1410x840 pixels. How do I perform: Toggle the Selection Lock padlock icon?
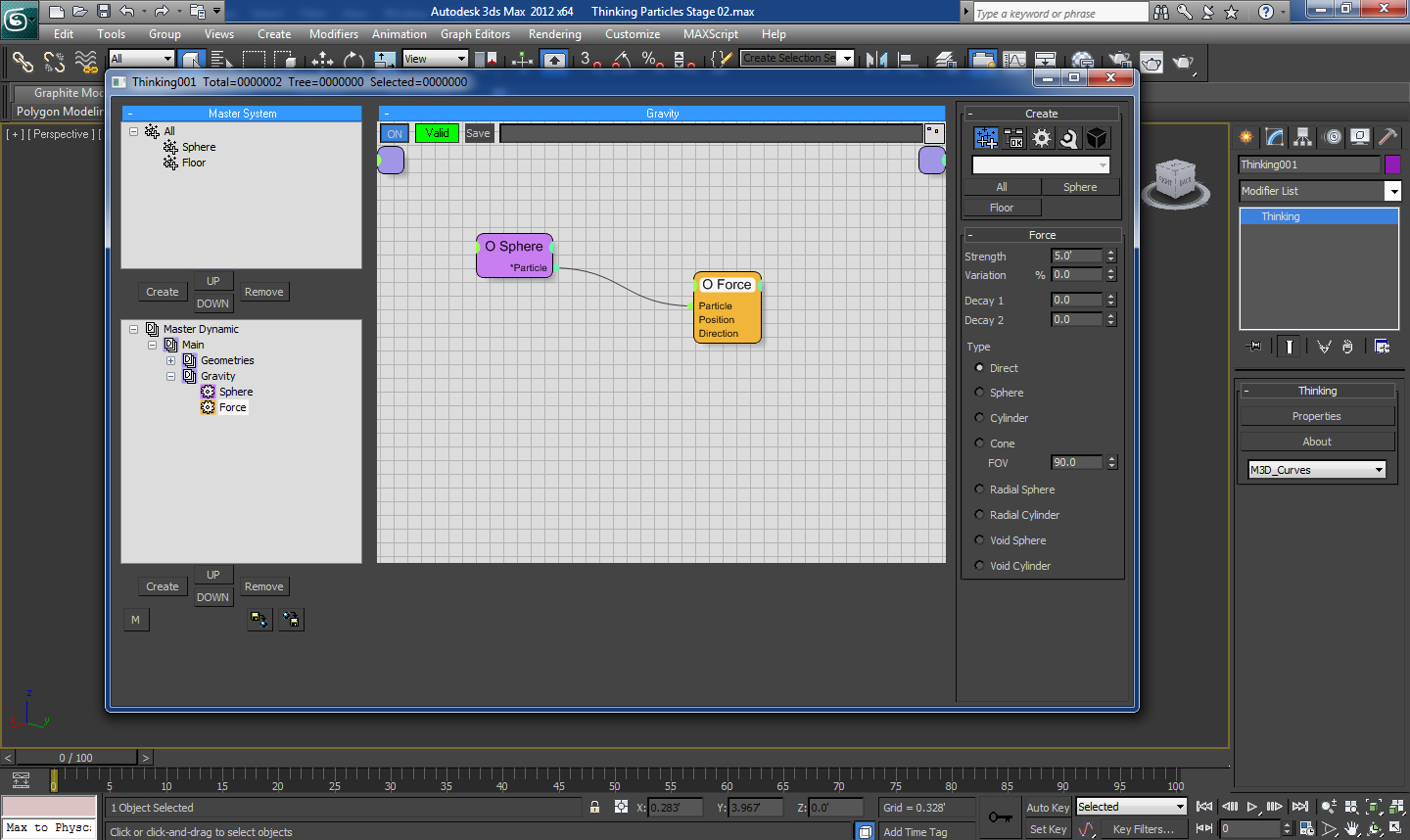pos(594,807)
